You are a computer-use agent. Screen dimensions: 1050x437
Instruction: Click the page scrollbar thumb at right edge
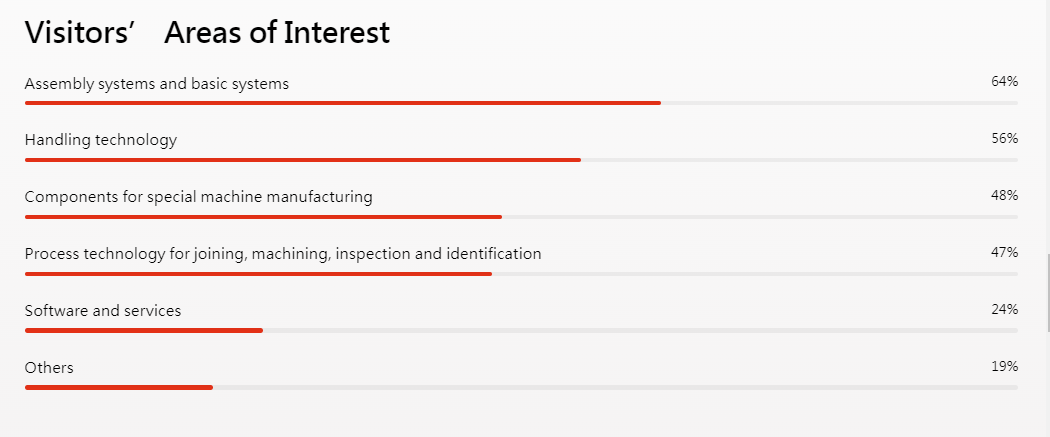1047,292
